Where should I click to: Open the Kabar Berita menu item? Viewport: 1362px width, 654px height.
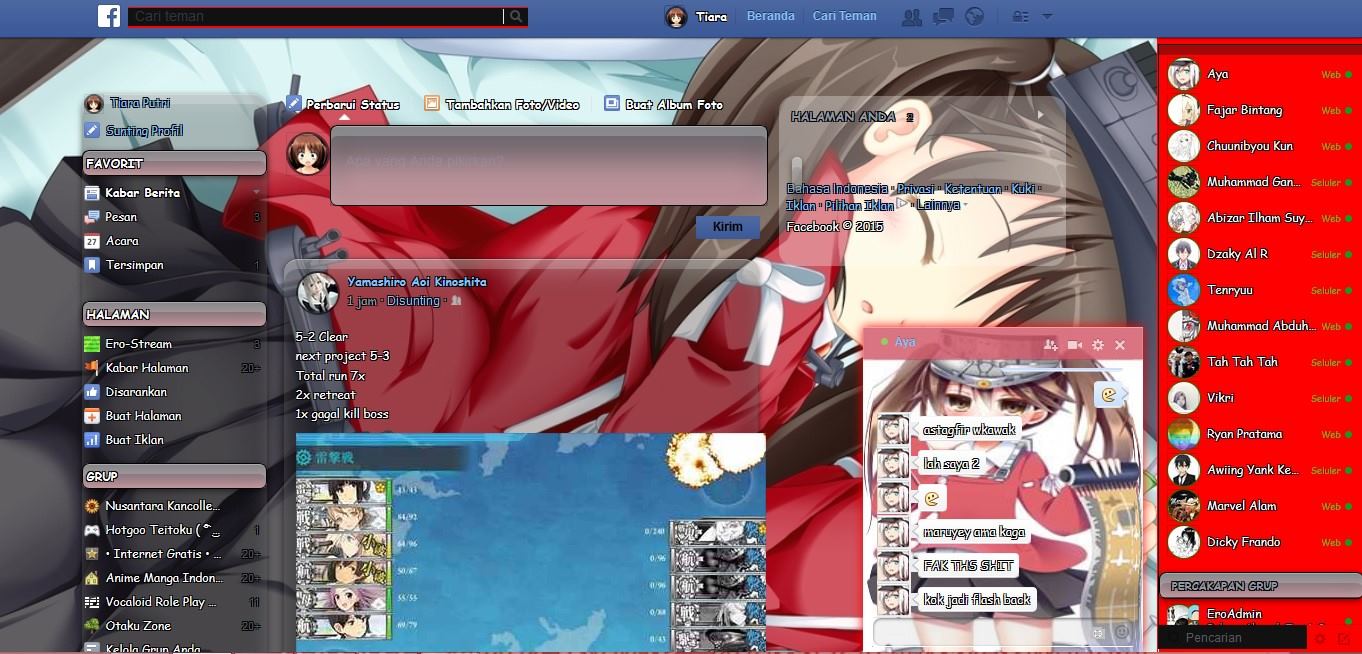coord(142,192)
